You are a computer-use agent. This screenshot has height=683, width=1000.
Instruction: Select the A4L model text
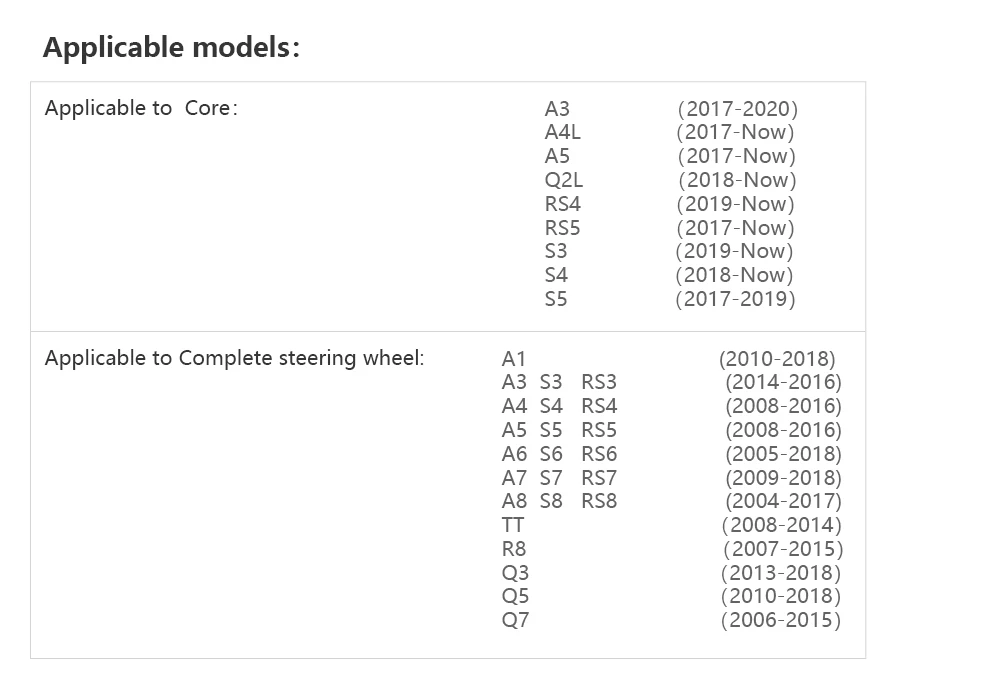tap(562, 132)
